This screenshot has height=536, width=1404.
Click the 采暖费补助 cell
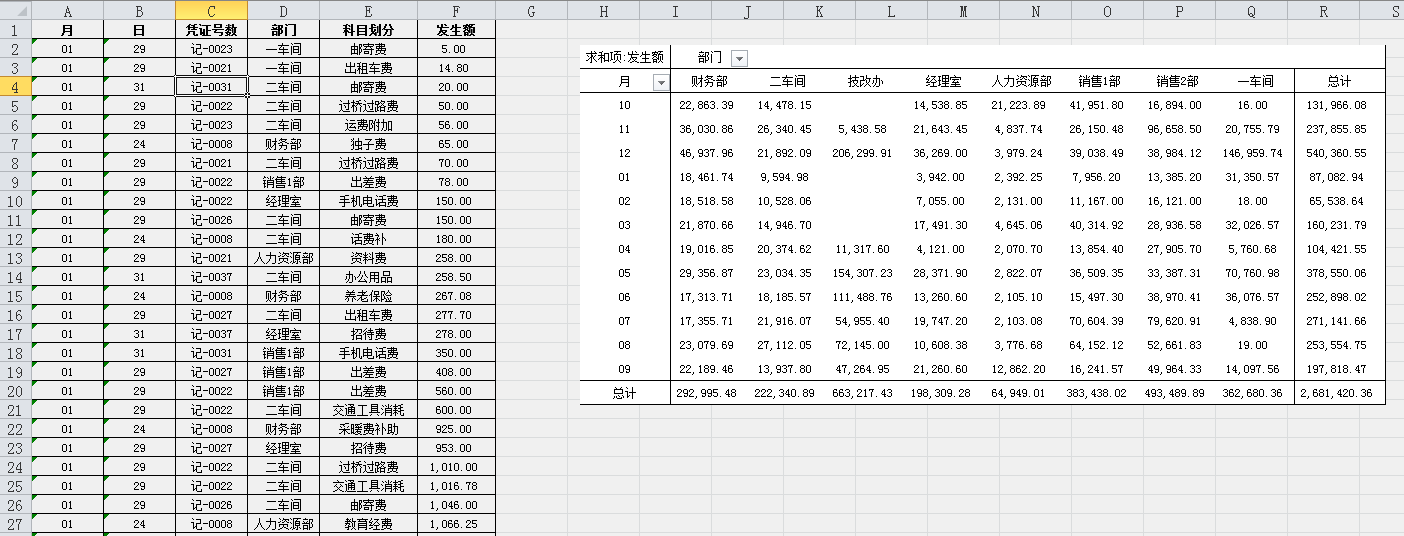[x=369, y=429]
